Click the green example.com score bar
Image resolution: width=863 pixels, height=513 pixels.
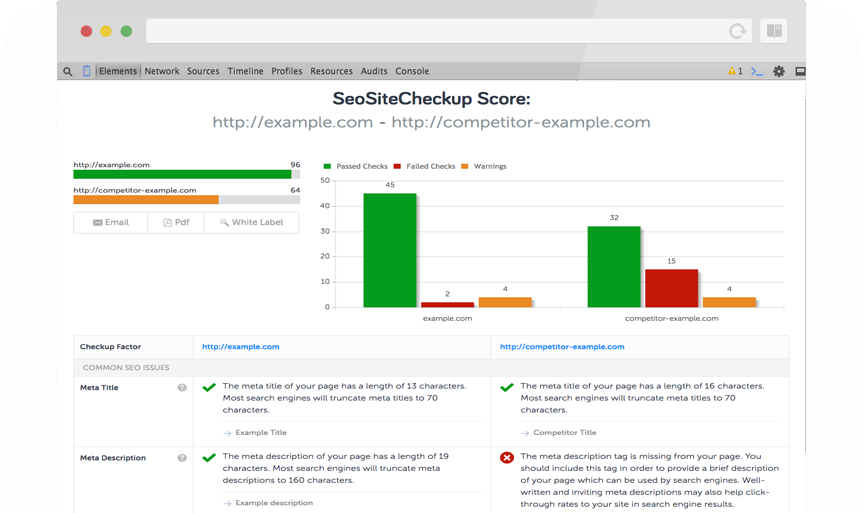click(x=182, y=174)
